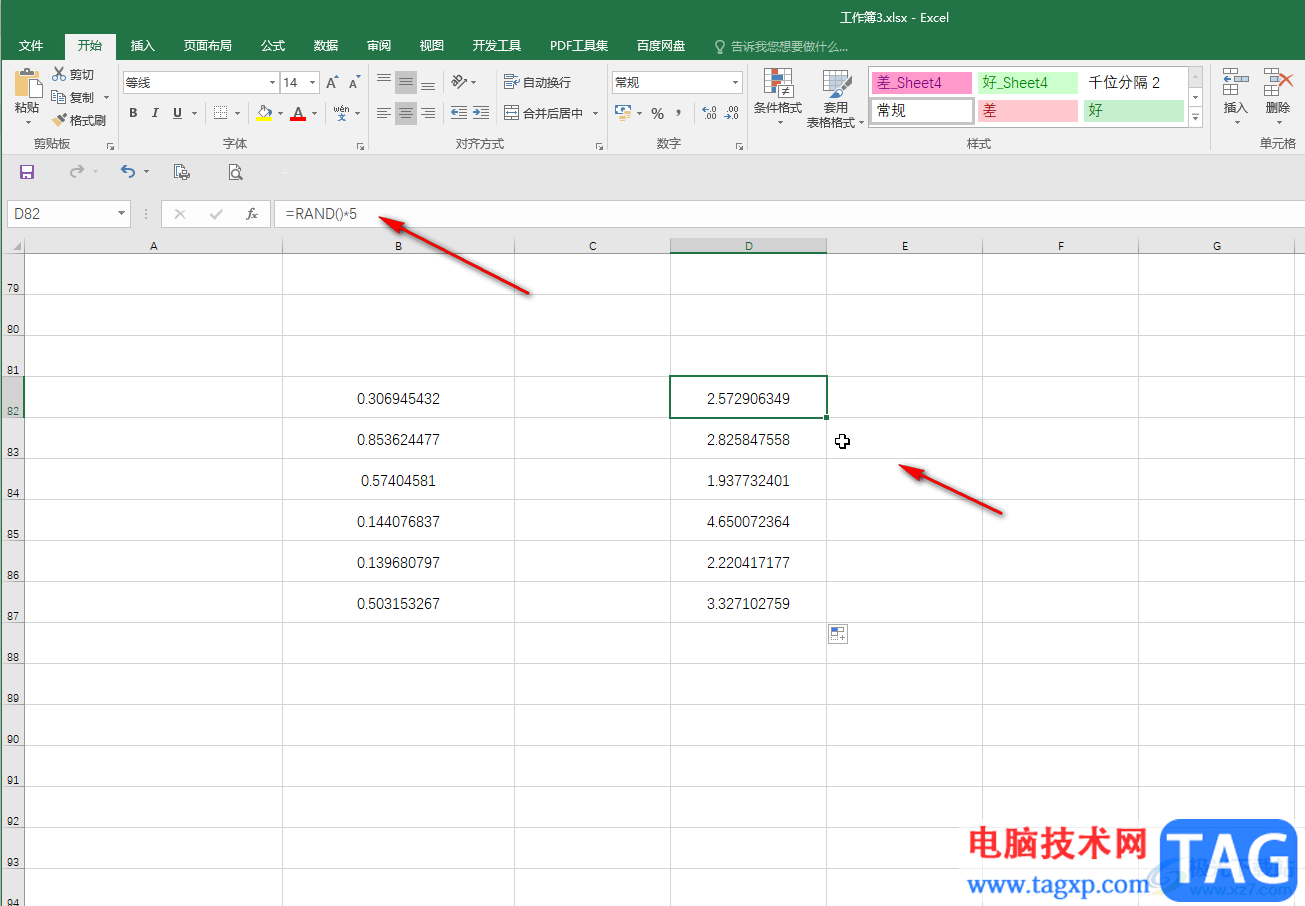Decrease decimal places

[x=732, y=113]
